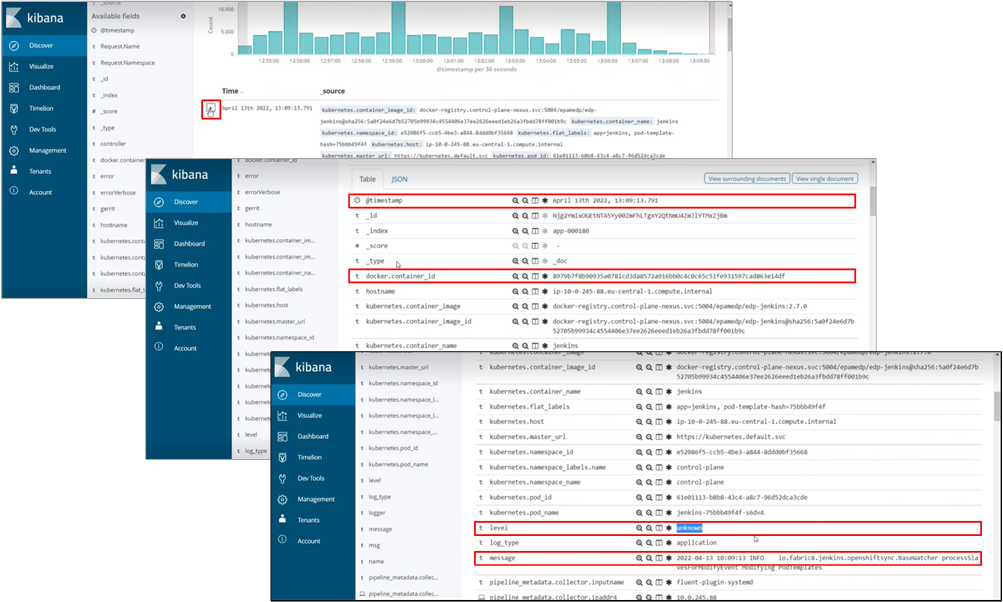This screenshot has height=602, width=1003.
Task: Click 'https://kubernetes.default.svc' master_url value
Action: click(x=731, y=437)
